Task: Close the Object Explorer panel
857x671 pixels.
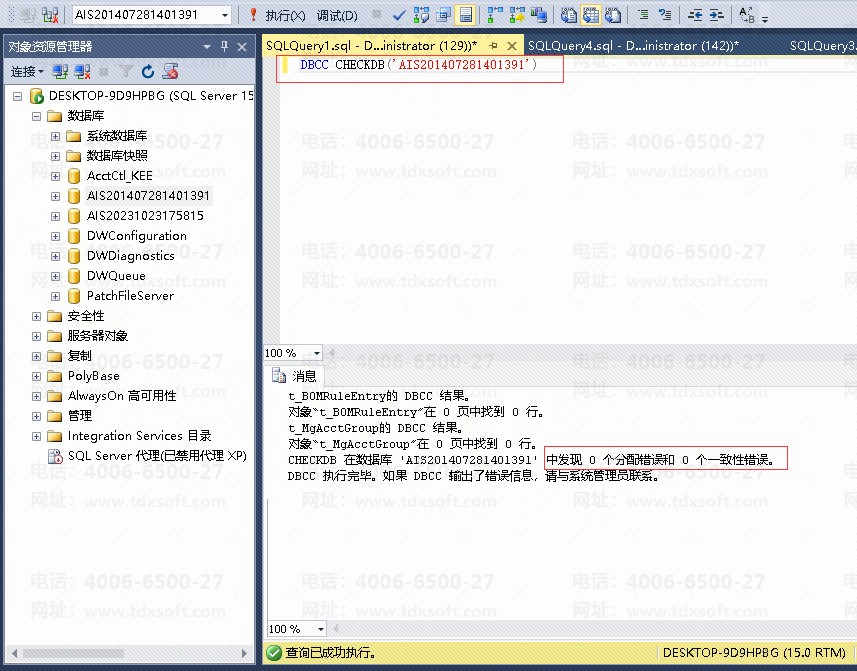Action: coord(242,46)
